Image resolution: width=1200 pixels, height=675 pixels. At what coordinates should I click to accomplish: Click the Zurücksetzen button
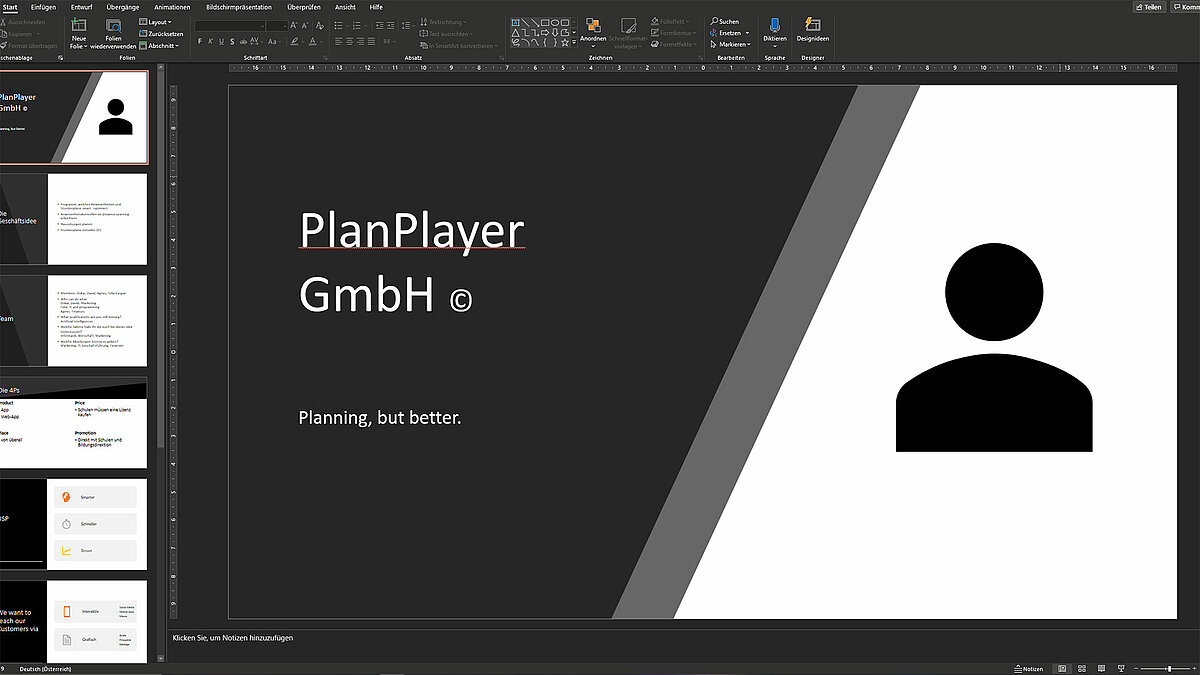pyautogui.click(x=160, y=33)
